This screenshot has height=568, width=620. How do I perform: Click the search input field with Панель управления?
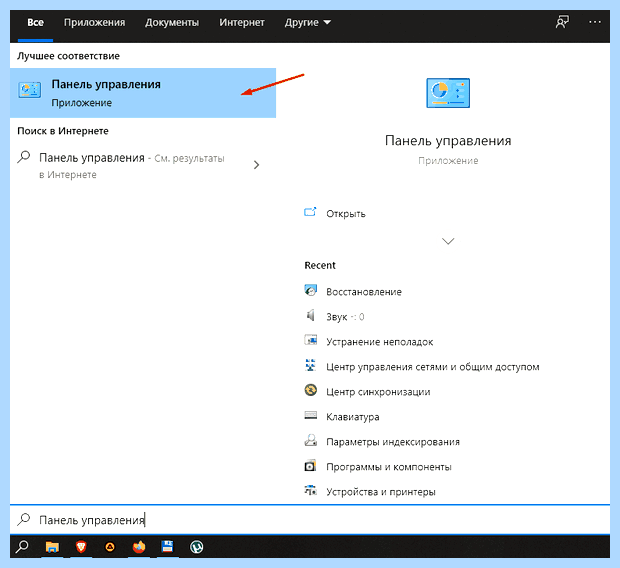point(310,519)
